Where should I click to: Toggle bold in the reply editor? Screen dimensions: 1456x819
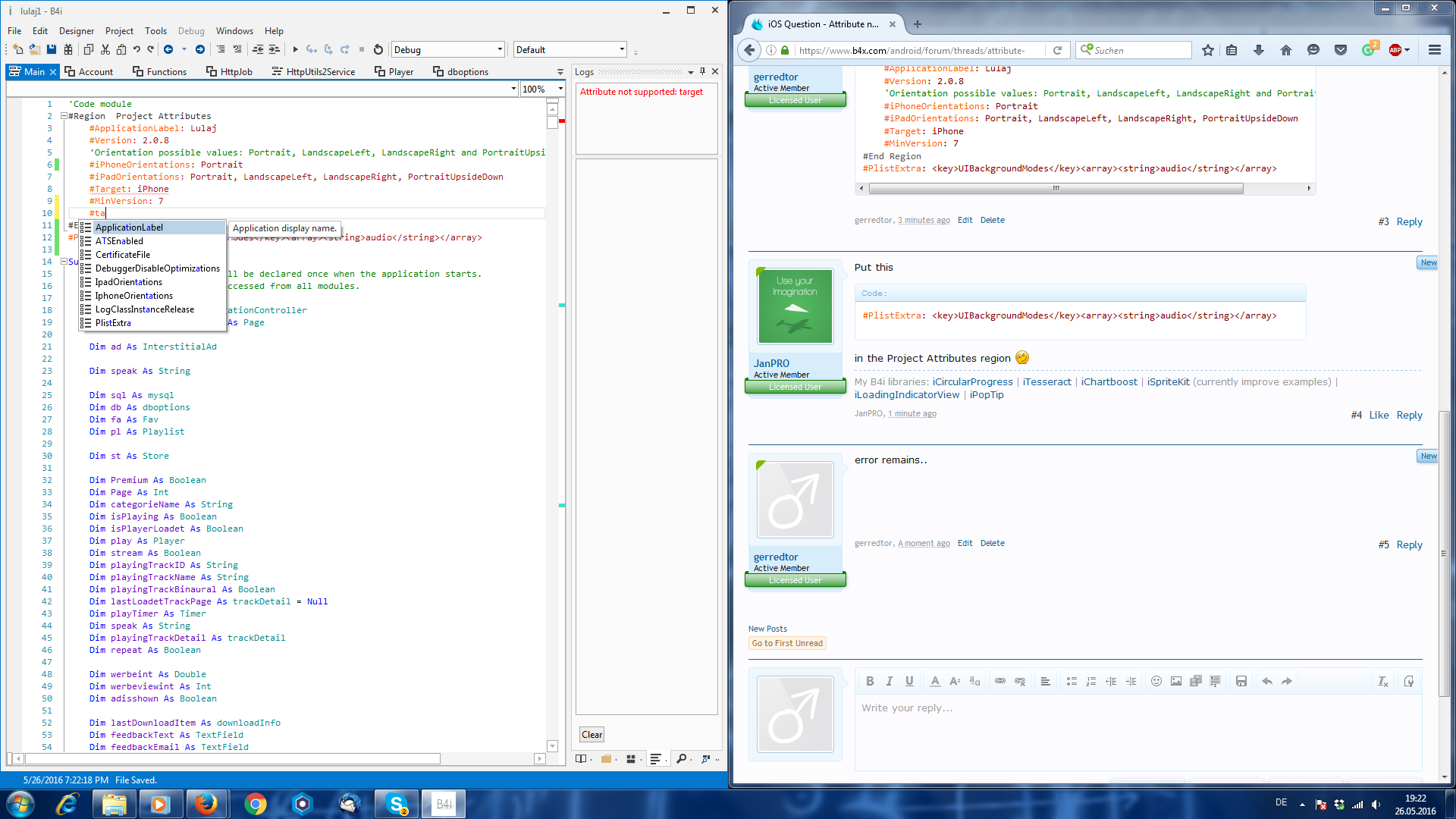870,681
